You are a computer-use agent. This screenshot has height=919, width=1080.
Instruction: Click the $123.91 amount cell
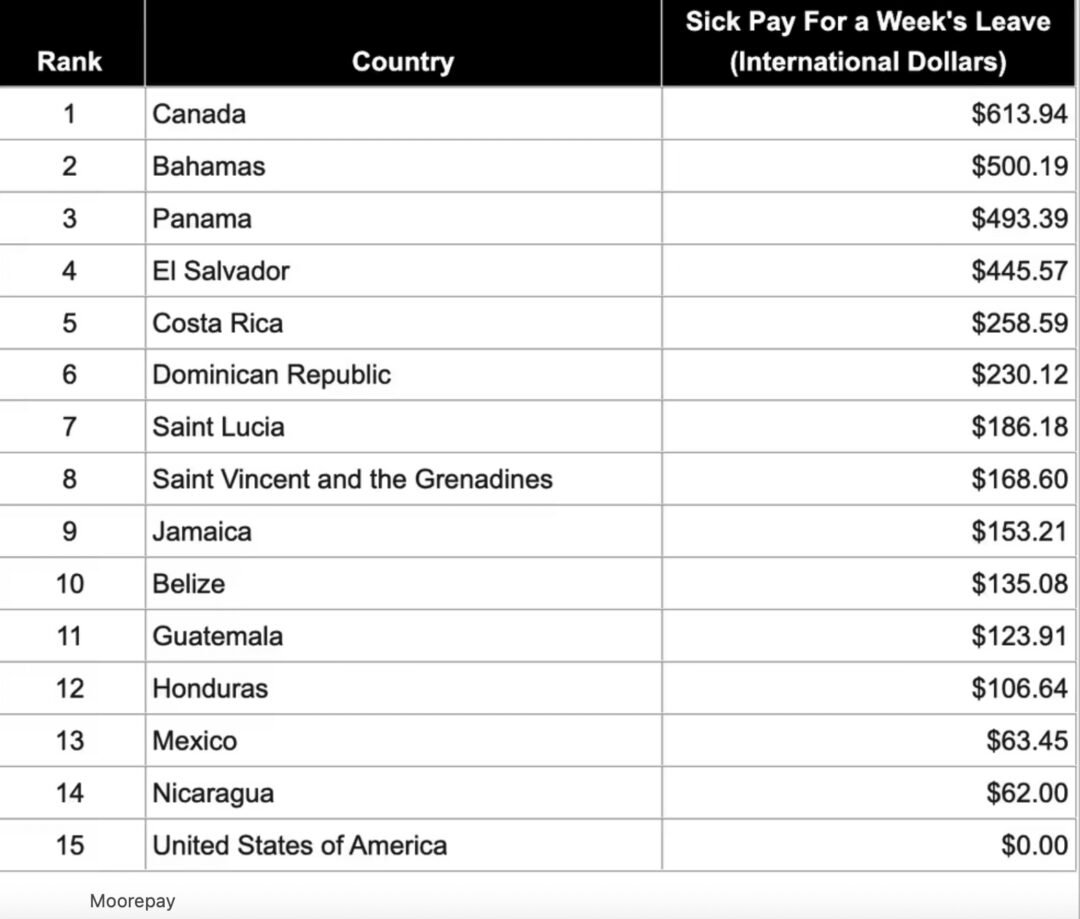(1019, 636)
